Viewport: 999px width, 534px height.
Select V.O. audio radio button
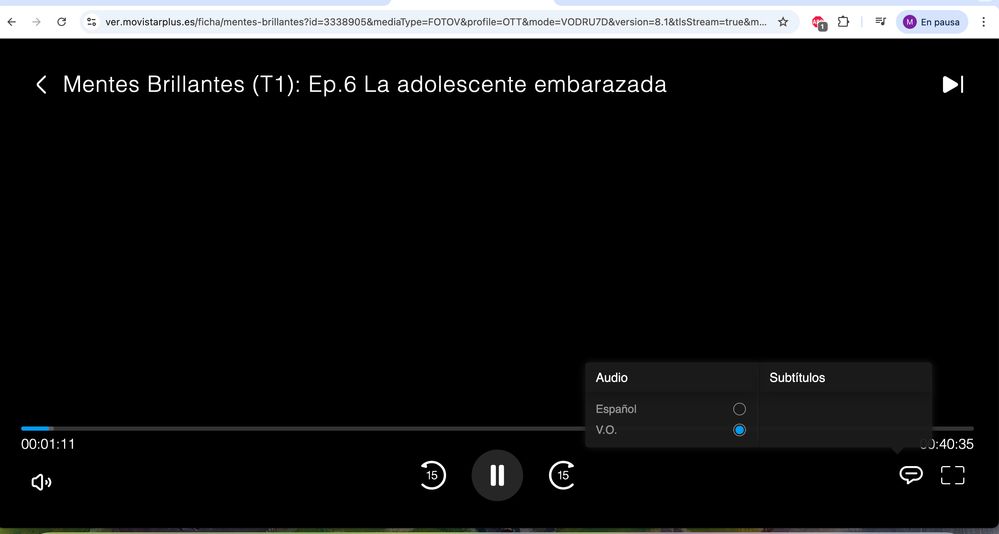pos(739,430)
